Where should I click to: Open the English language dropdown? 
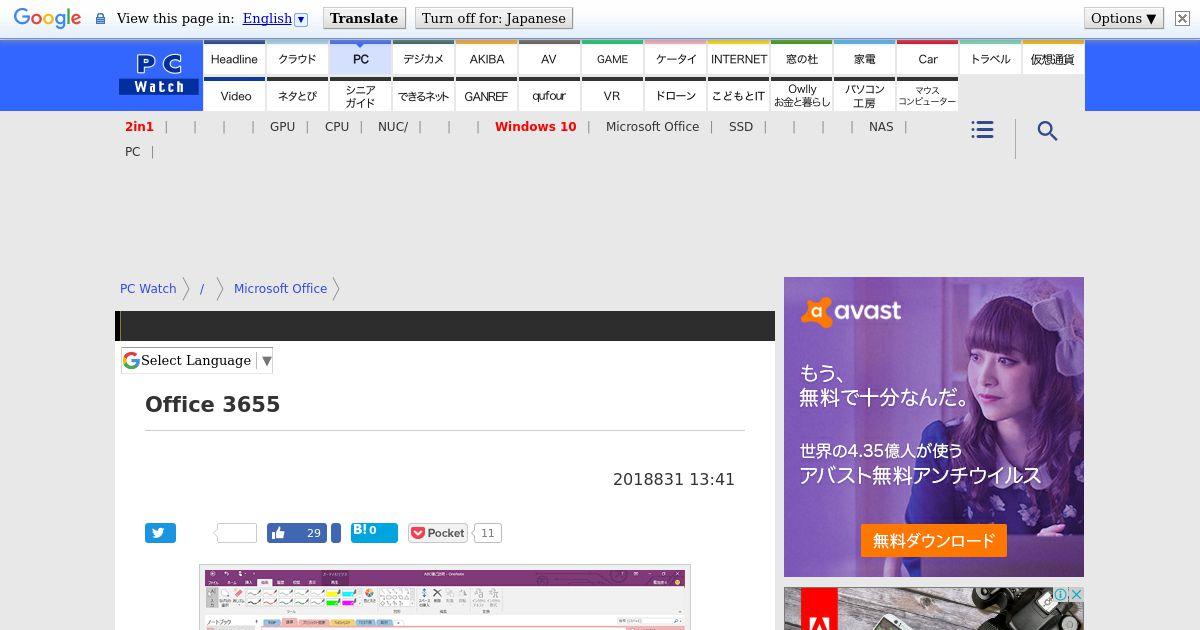(274, 18)
